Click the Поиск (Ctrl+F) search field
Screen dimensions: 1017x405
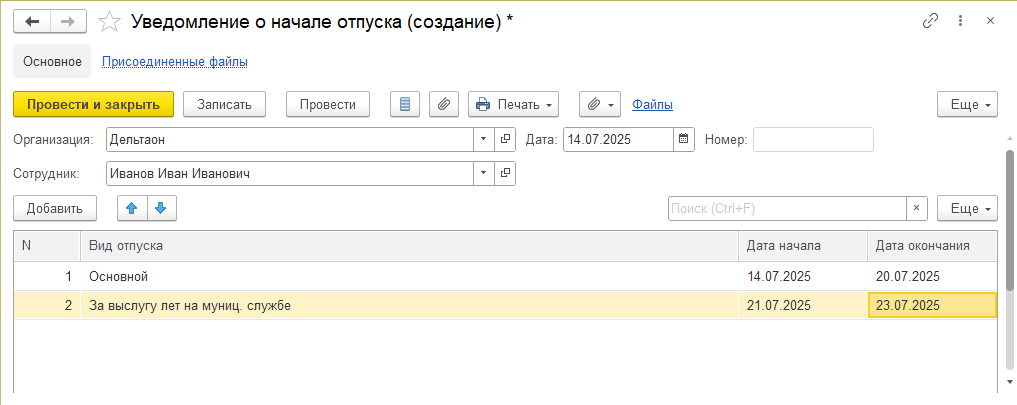(787, 208)
